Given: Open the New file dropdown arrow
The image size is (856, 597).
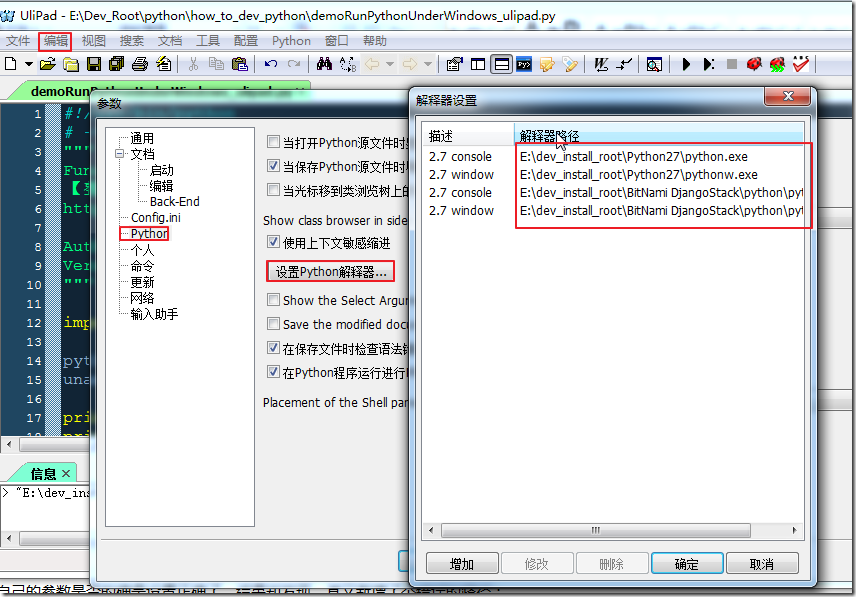Looking at the screenshot, I should (x=28, y=64).
